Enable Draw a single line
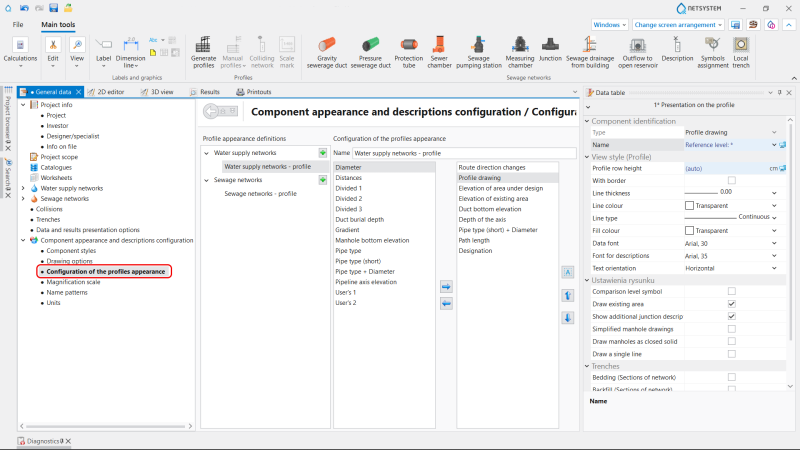Viewport: 800px width, 450px height. pyautogui.click(x=732, y=354)
